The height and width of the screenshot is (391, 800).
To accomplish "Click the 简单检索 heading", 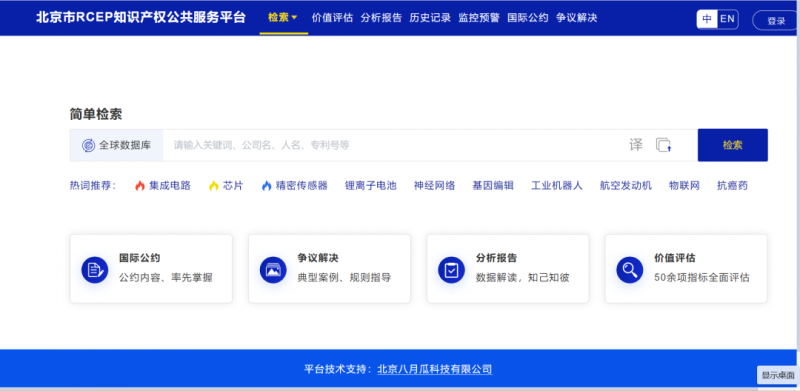I will (x=96, y=114).
